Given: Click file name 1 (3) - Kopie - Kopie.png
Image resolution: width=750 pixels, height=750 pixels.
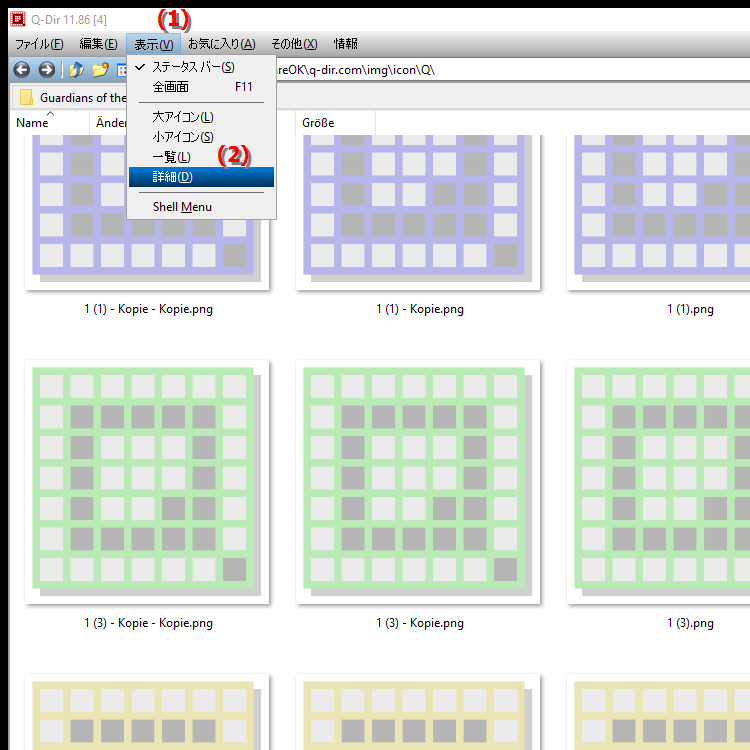Looking at the screenshot, I should [x=148, y=623].
